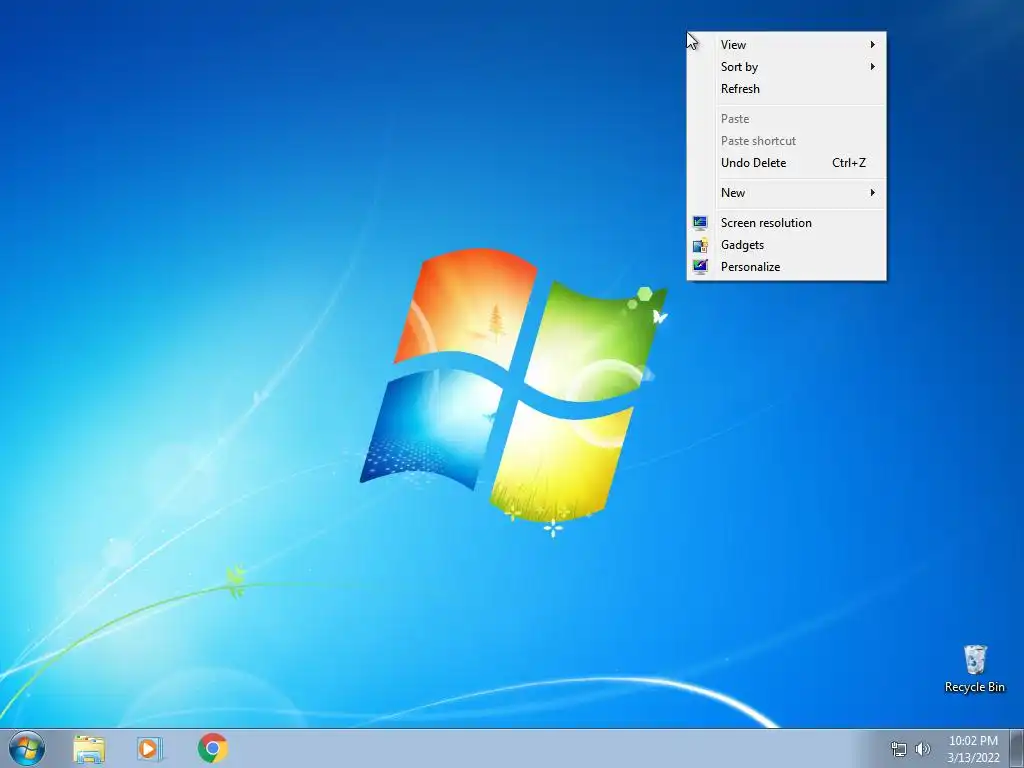Click the greyed-out Paste entry
1024x768 pixels.
point(786,119)
